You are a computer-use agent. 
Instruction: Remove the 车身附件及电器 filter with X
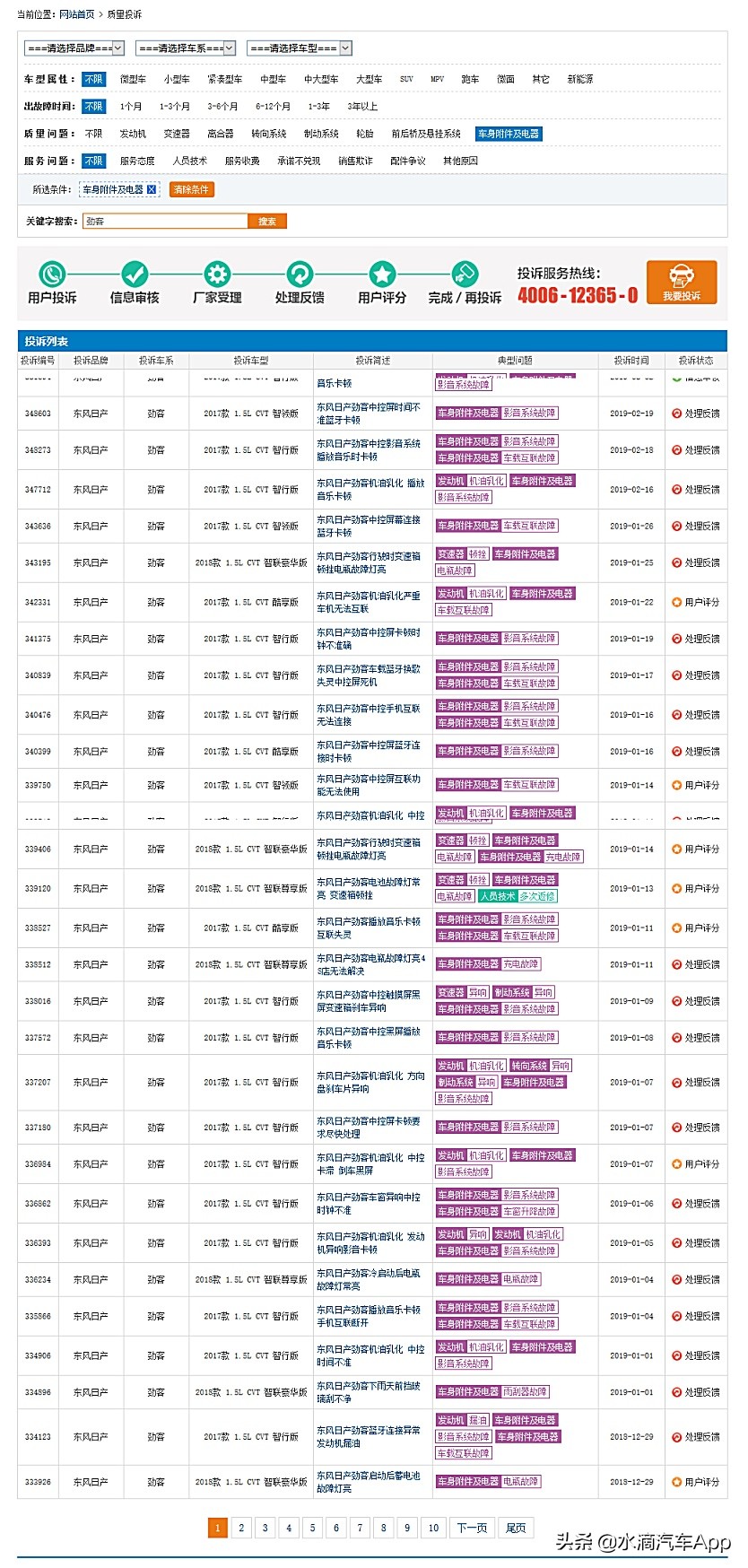pos(152,189)
